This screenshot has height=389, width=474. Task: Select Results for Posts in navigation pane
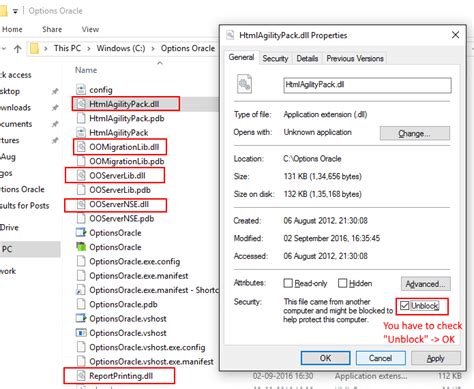24,205
